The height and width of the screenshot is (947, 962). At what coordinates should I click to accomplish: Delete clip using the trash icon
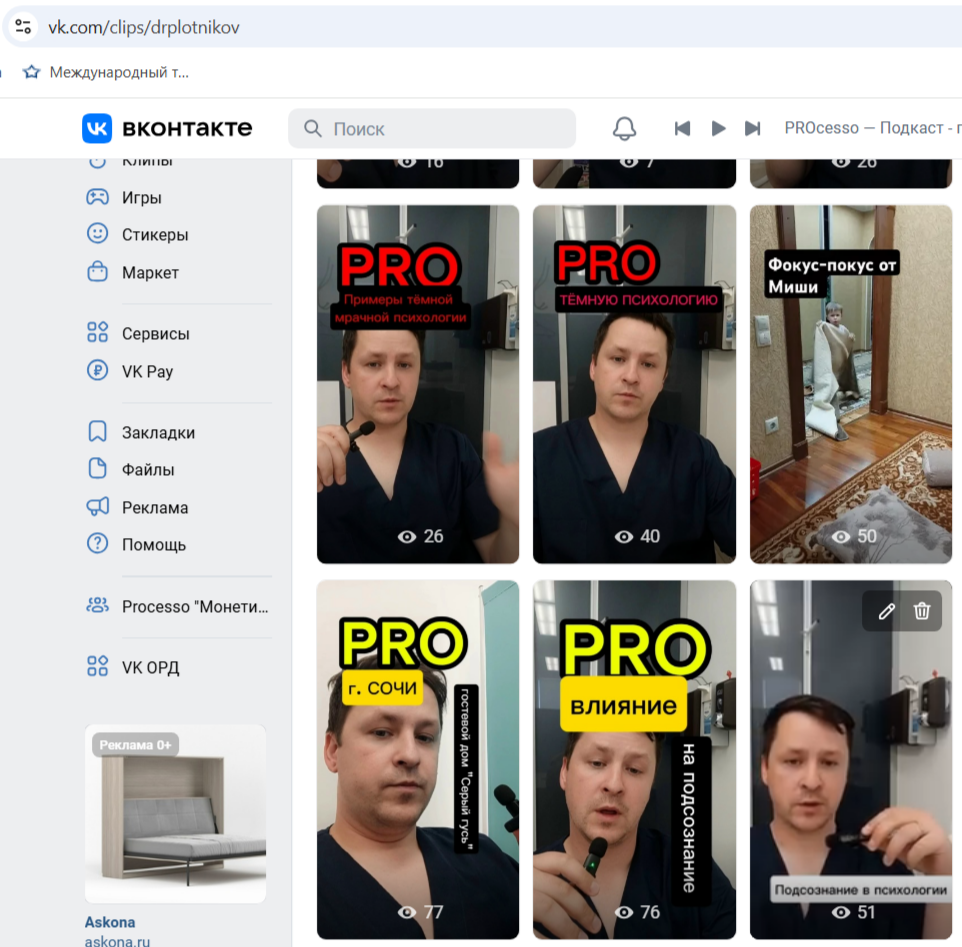922,611
